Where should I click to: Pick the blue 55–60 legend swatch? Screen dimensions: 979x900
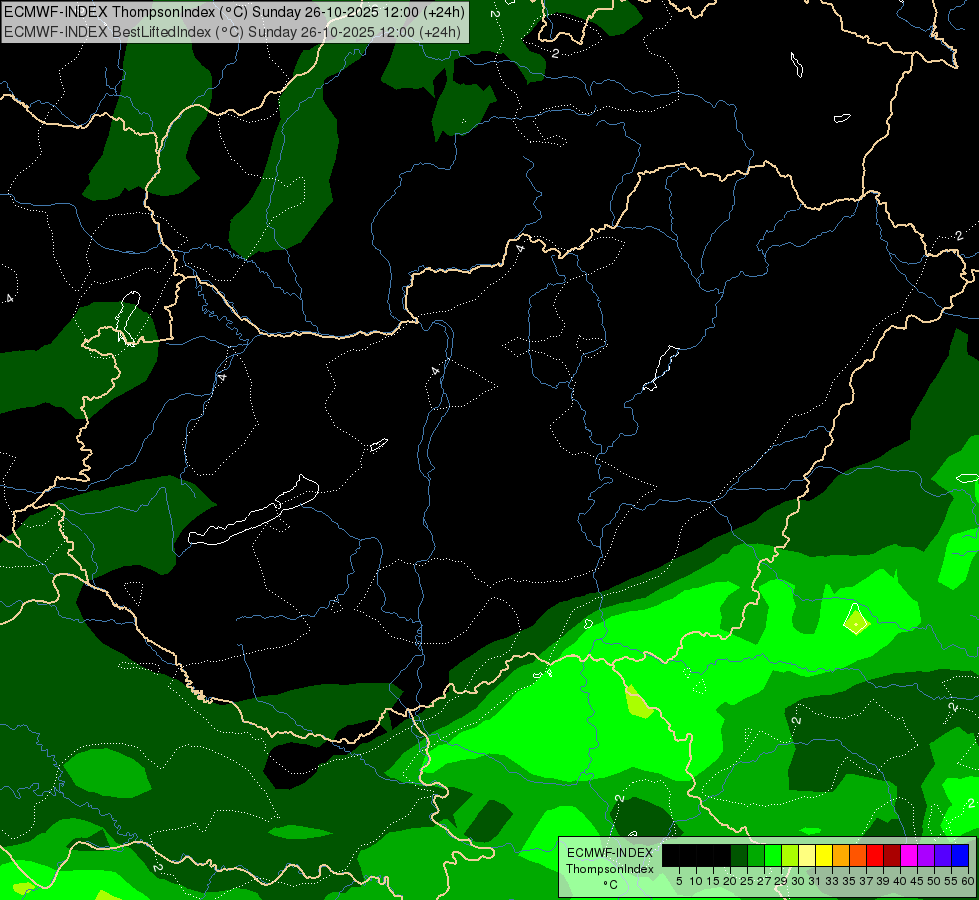point(960,855)
